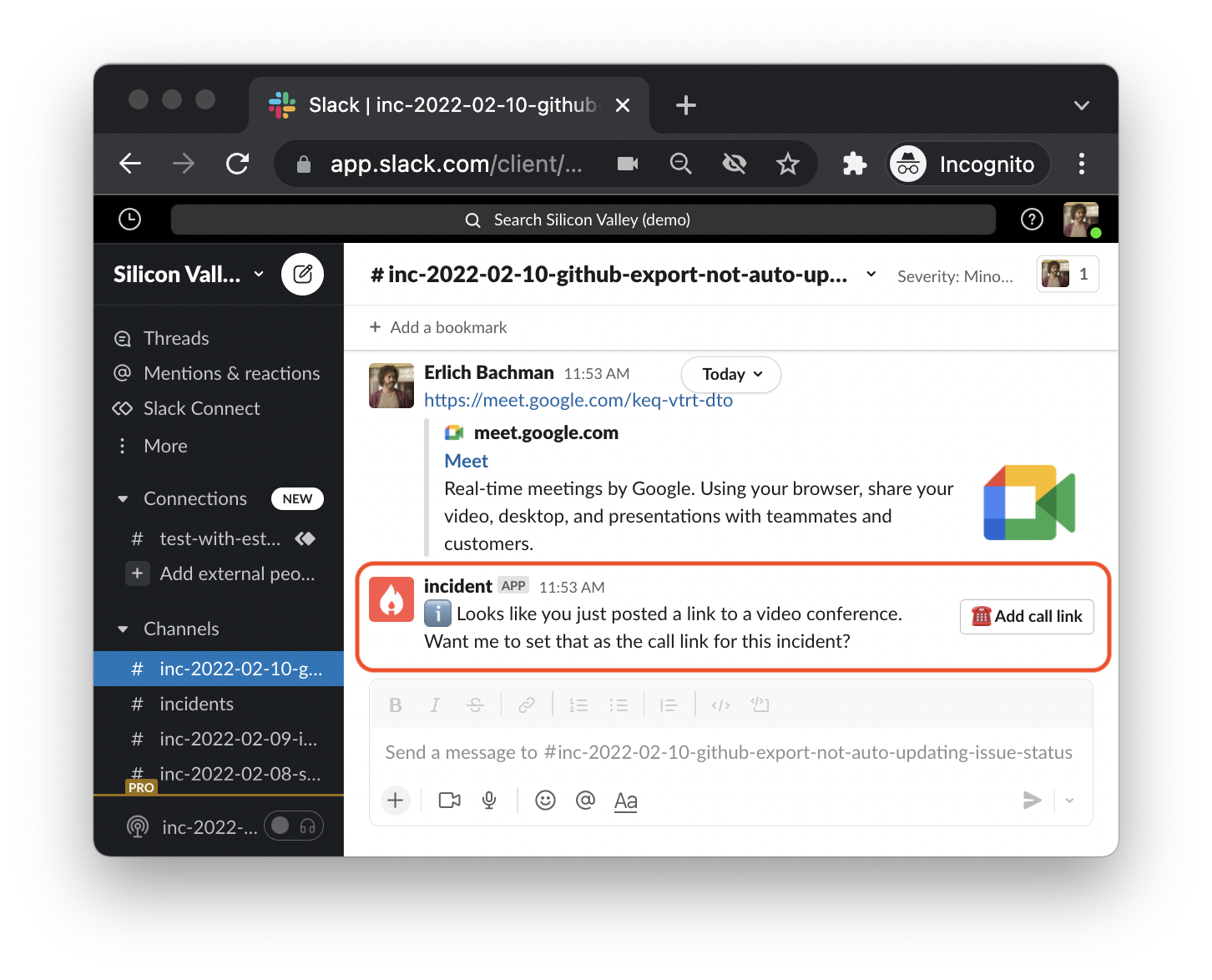Toggle strikethrough formatting

coord(475,705)
